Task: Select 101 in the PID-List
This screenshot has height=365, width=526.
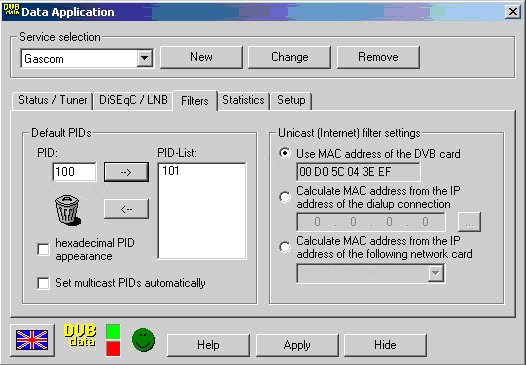Action: pos(171,171)
